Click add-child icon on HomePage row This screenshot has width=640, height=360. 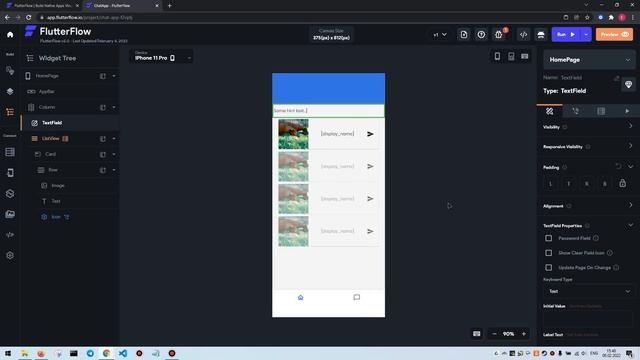(103, 76)
